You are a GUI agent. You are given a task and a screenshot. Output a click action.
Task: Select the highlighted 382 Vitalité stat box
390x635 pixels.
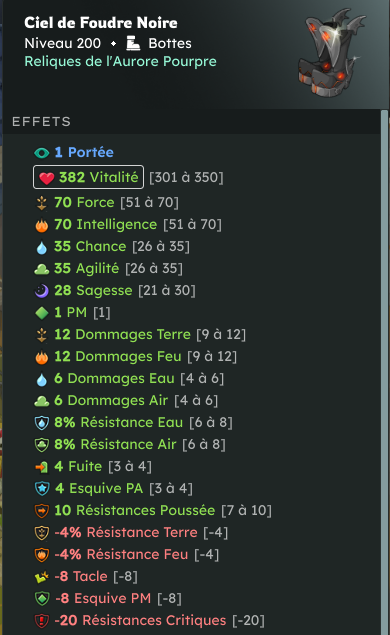coord(88,177)
